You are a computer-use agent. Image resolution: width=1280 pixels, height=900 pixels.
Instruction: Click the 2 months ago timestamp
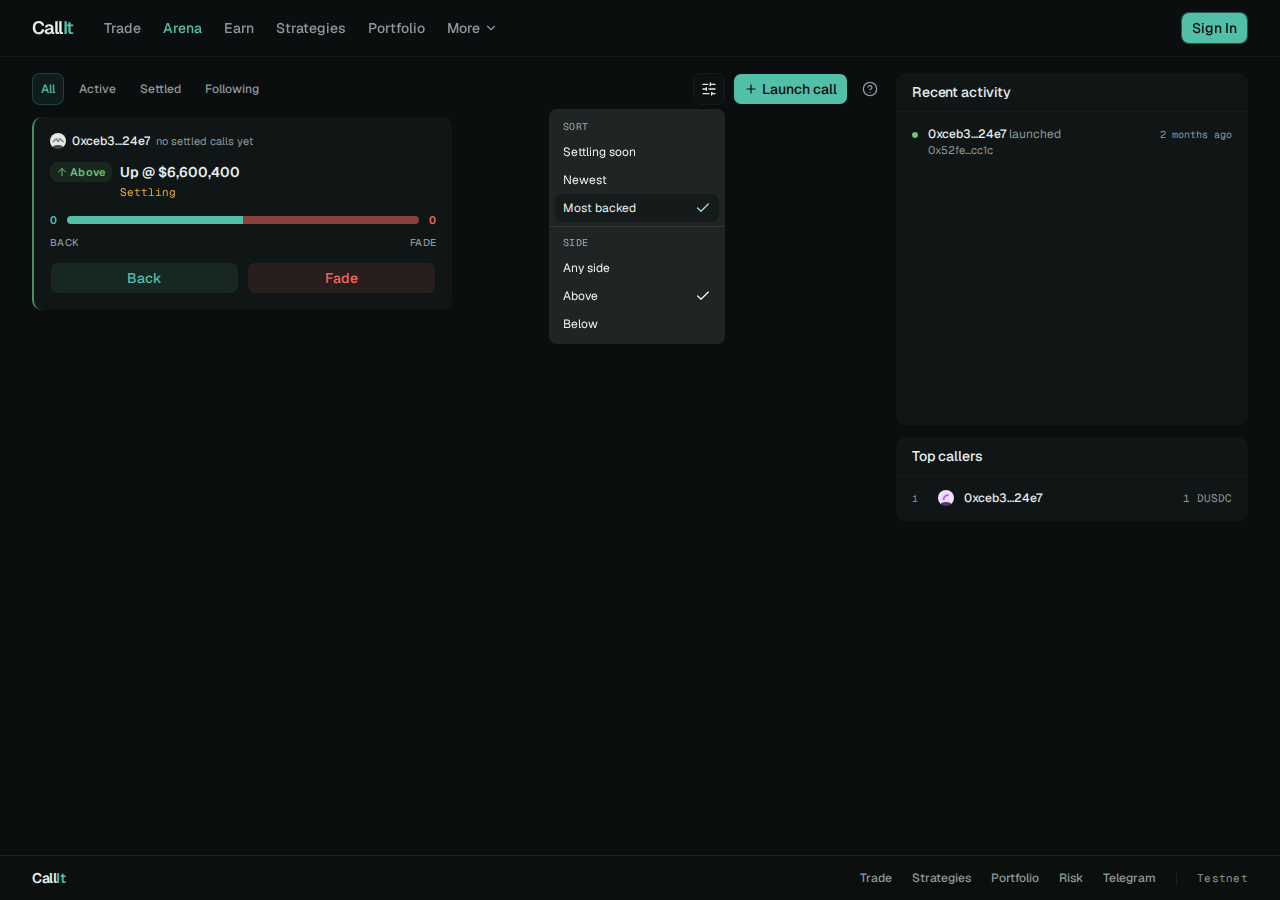tap(1196, 135)
